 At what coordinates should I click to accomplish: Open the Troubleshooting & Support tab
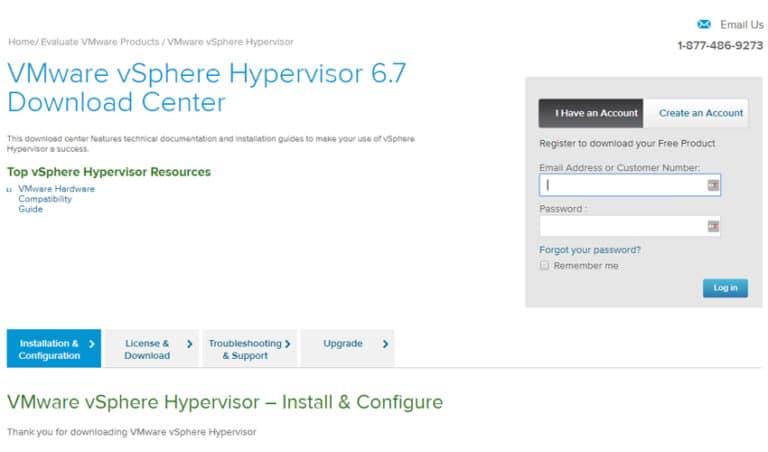pos(250,349)
